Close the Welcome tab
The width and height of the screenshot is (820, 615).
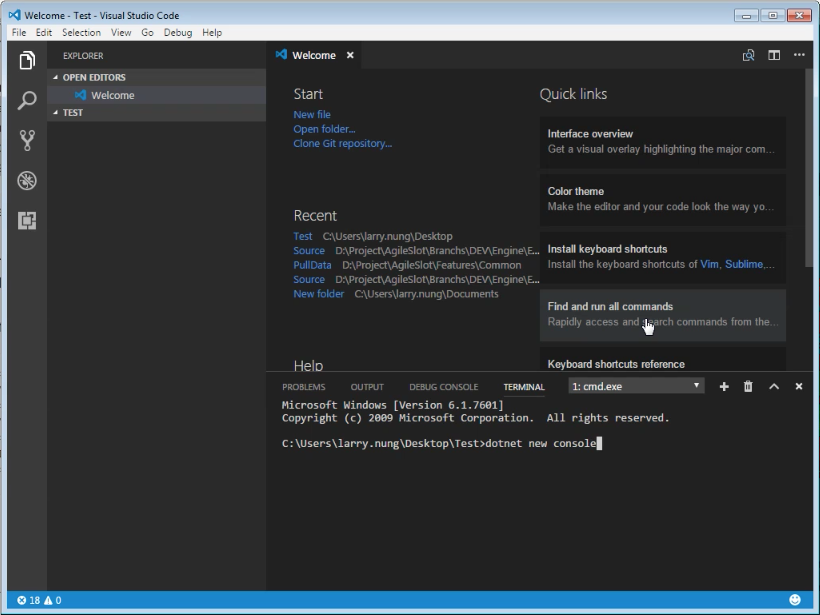coord(350,55)
